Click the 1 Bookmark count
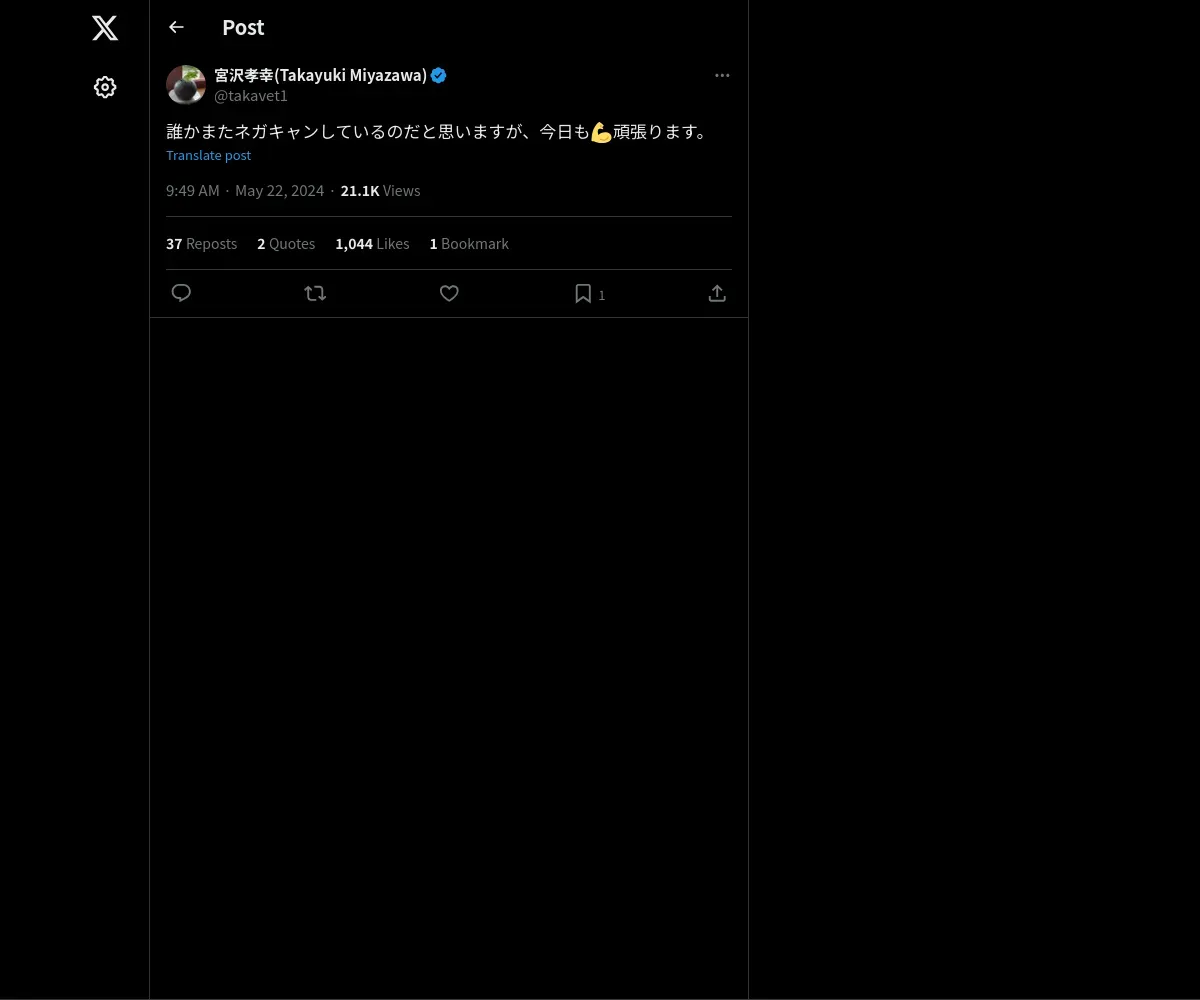The width and height of the screenshot is (1200, 1000). click(x=469, y=244)
